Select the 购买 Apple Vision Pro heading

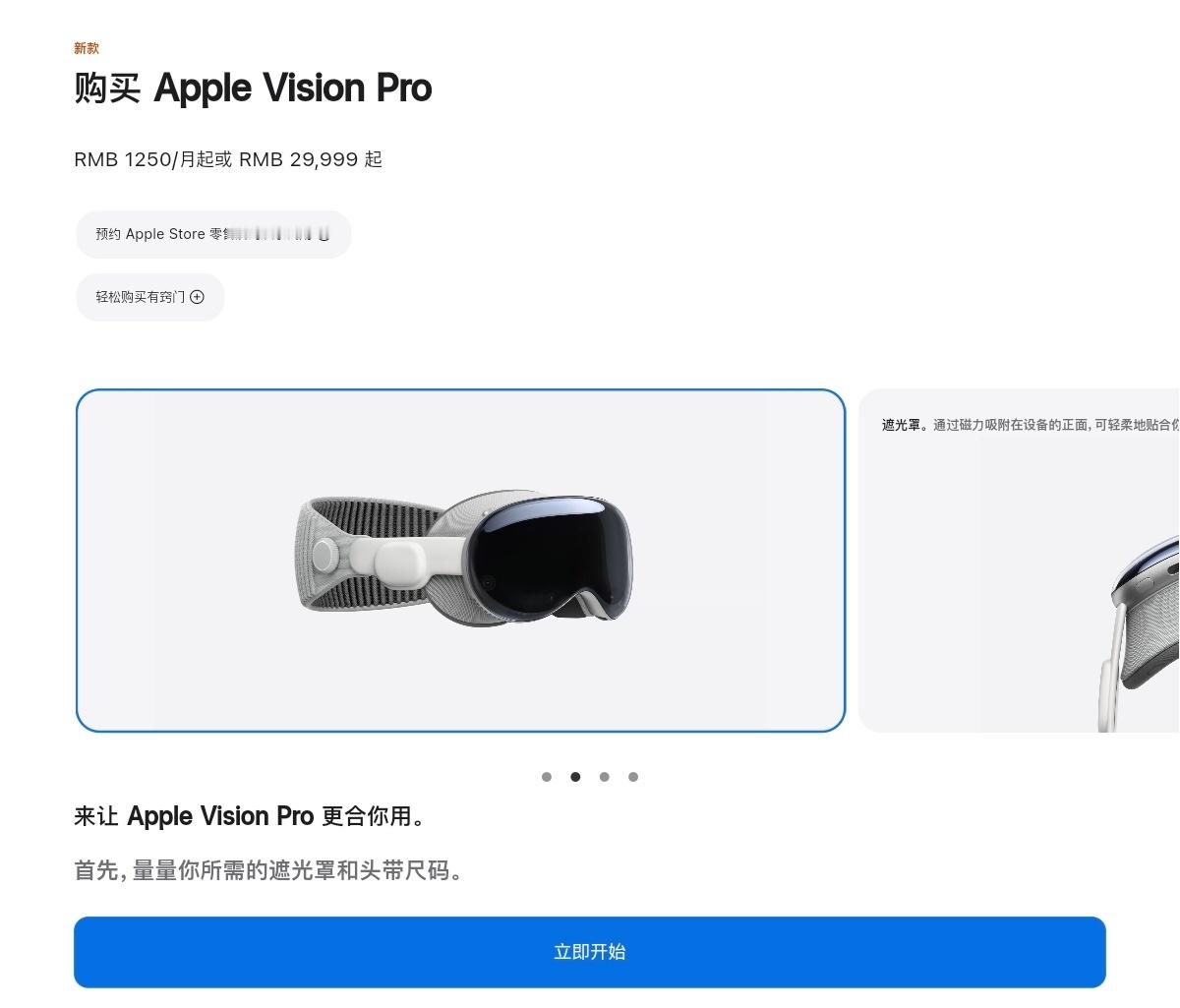coord(253,89)
